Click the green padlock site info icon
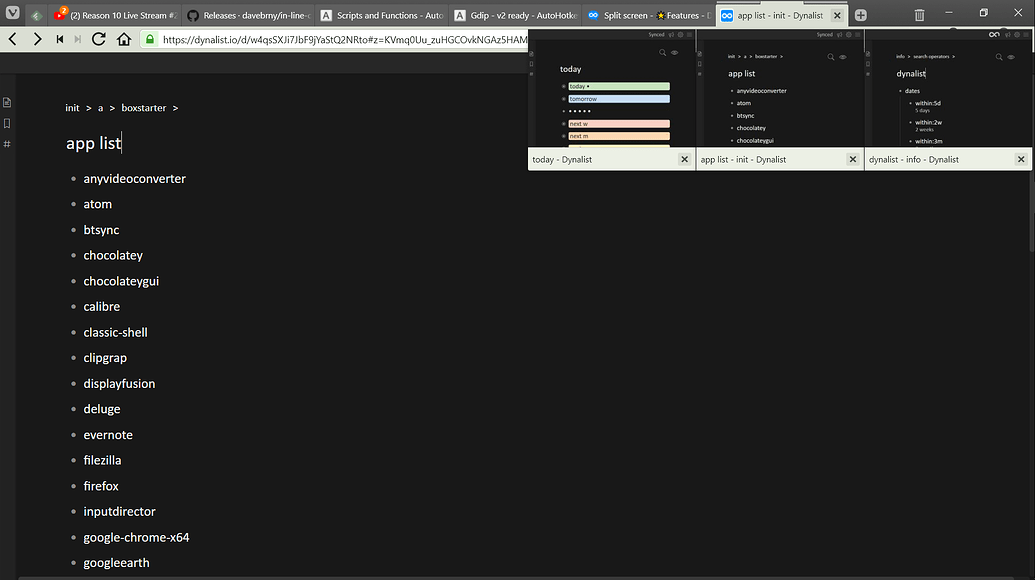Screen dimensions: 1035x580 (150, 40)
